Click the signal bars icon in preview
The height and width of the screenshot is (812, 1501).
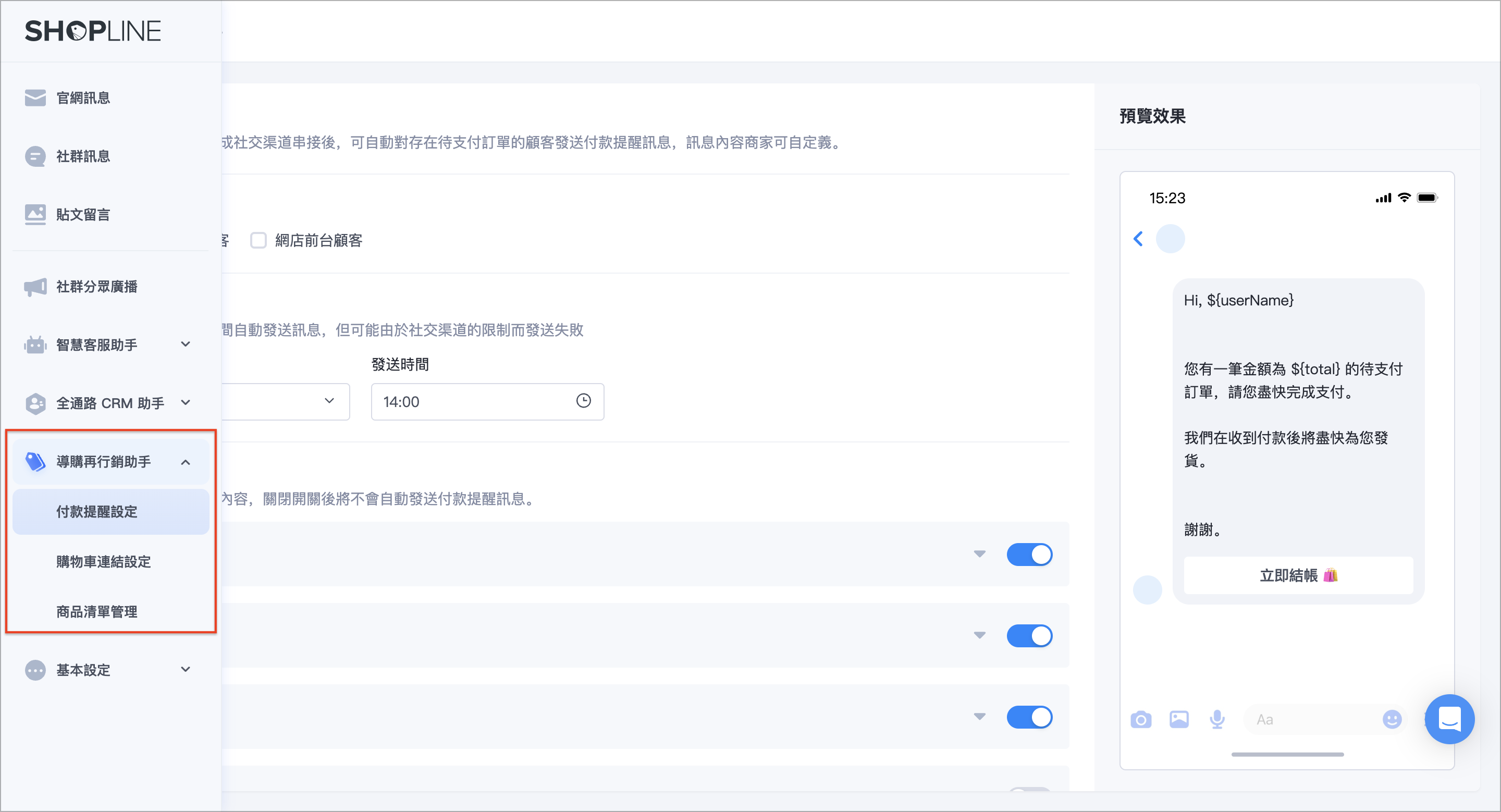coord(1383,199)
